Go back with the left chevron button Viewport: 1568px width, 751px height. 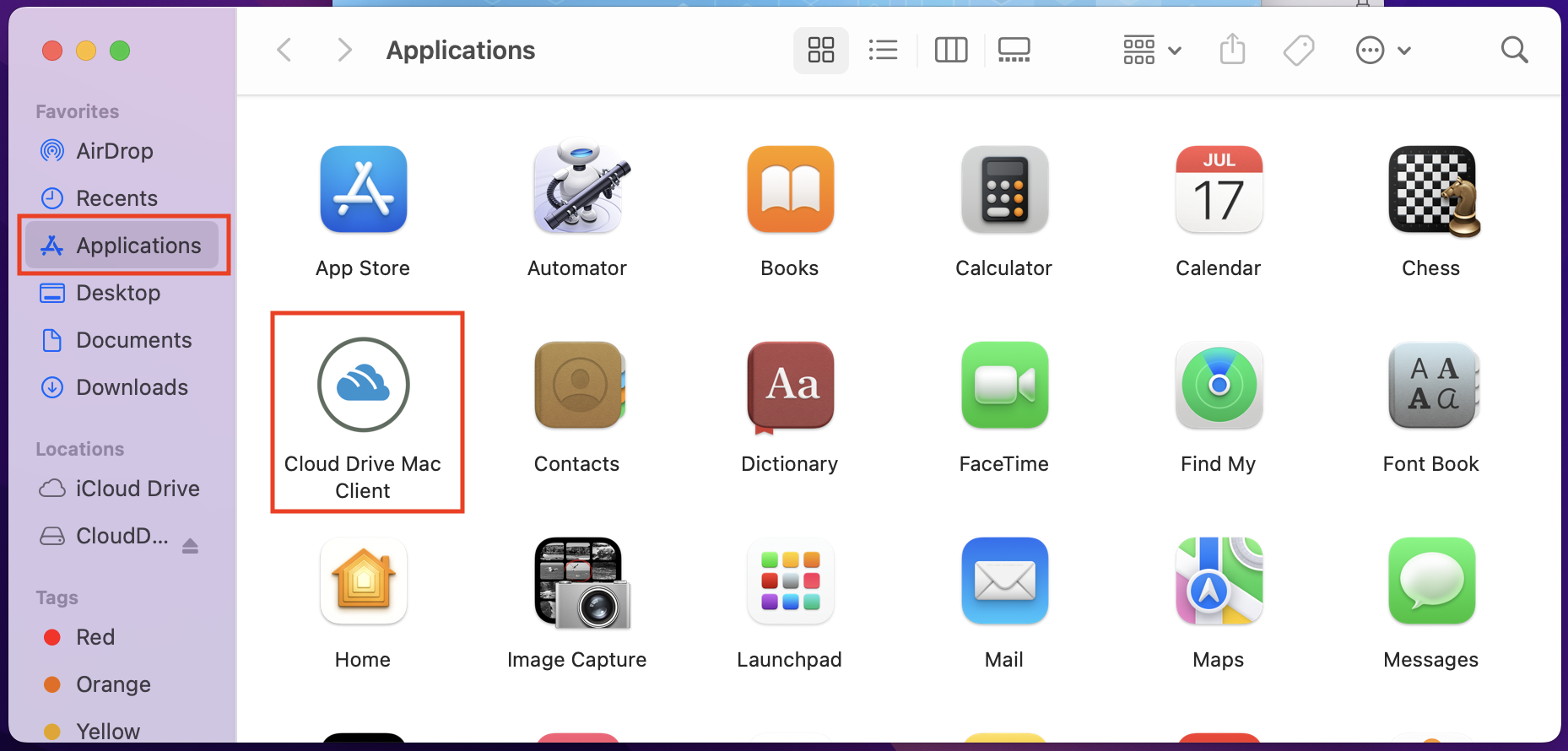(284, 50)
